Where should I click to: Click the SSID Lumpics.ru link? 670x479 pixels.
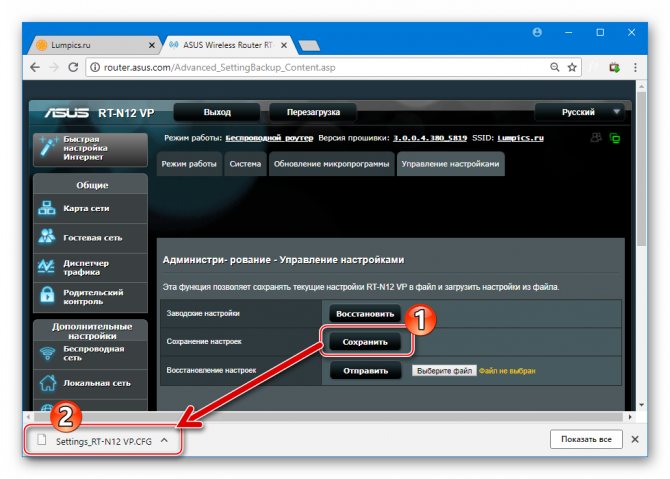(x=520, y=138)
